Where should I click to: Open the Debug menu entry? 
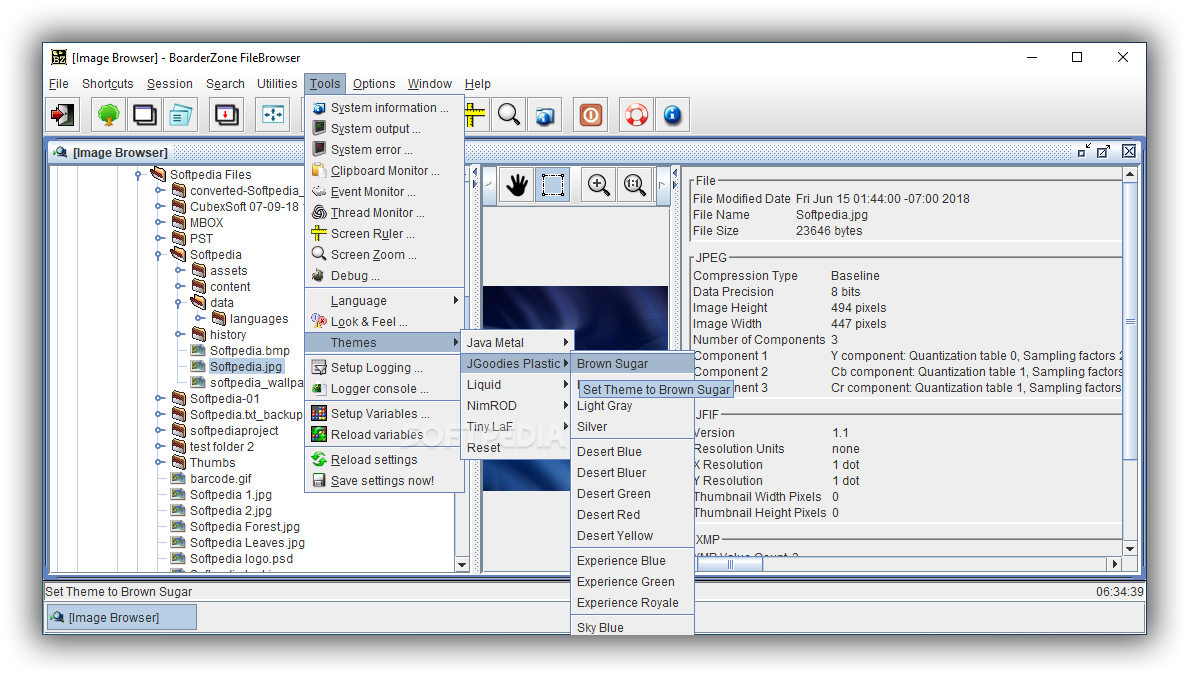[x=384, y=276]
